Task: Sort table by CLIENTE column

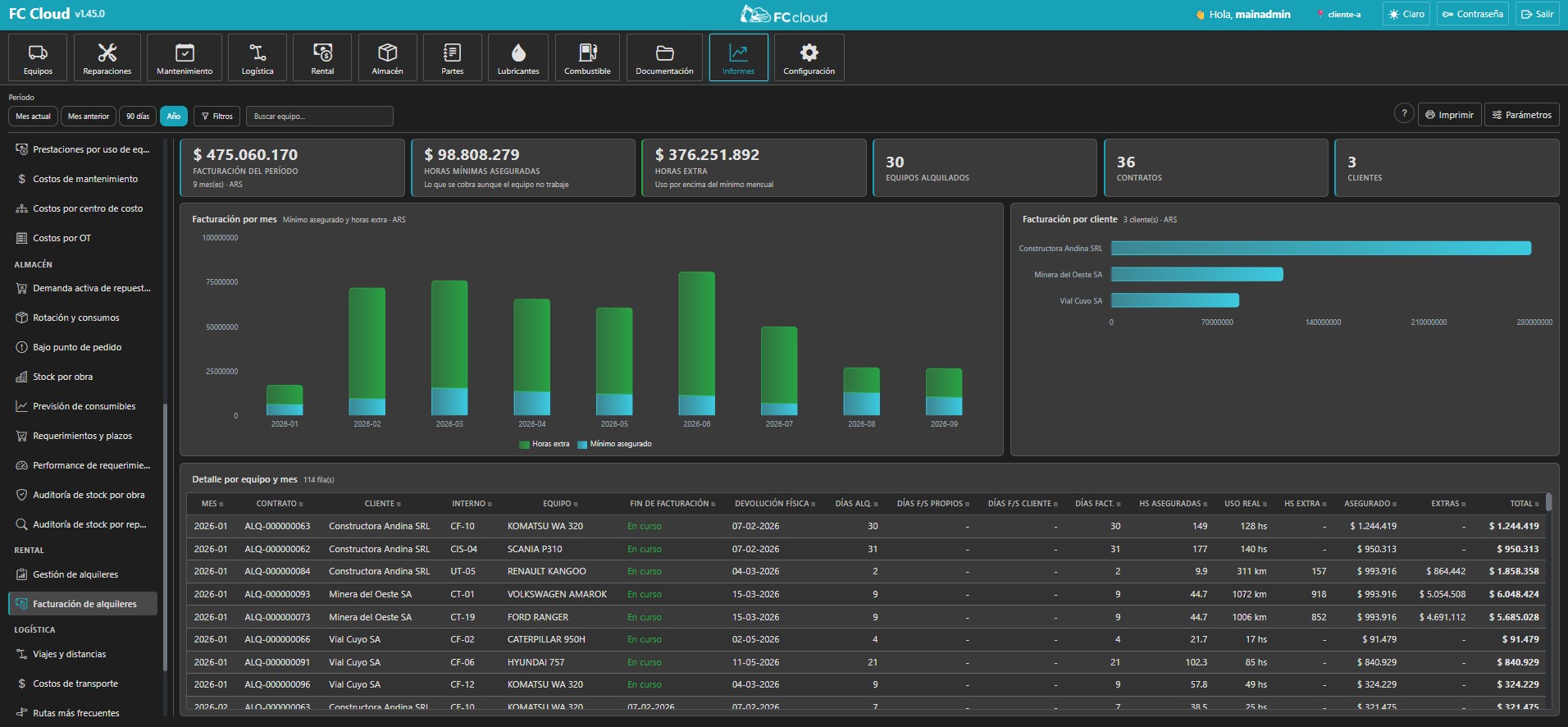Action: click(383, 504)
